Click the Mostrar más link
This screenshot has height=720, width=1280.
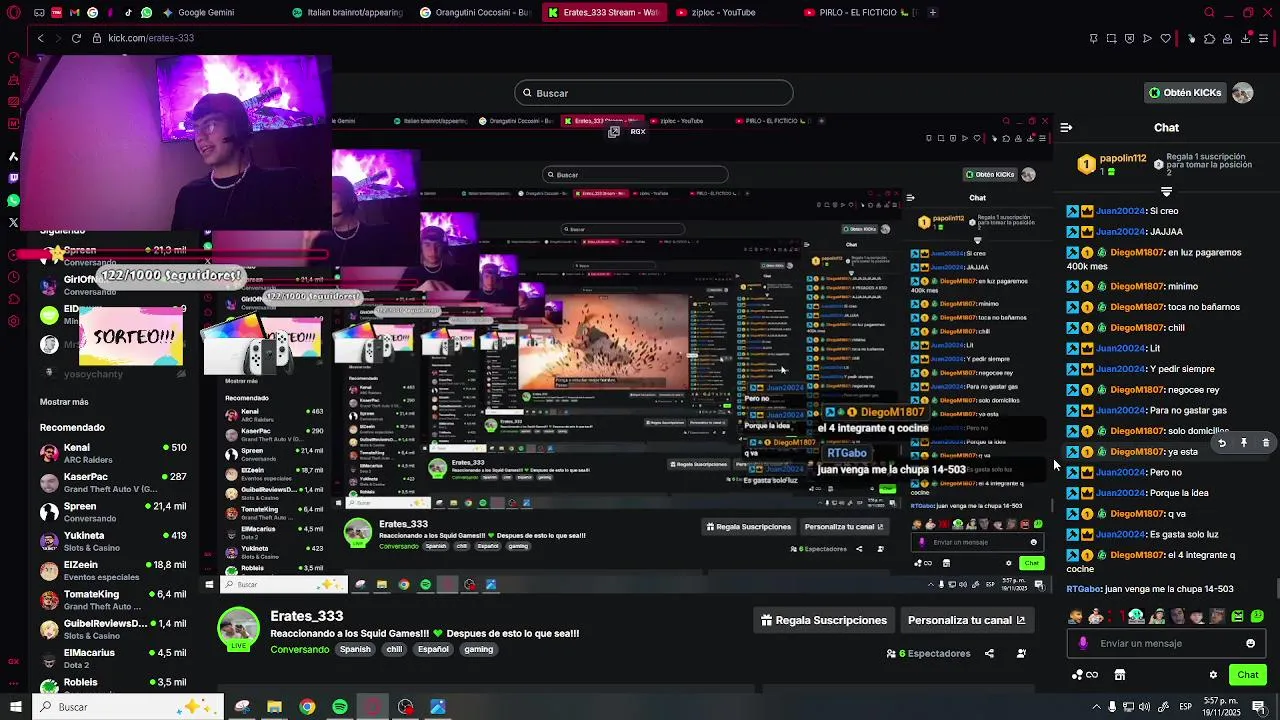pos(64,402)
